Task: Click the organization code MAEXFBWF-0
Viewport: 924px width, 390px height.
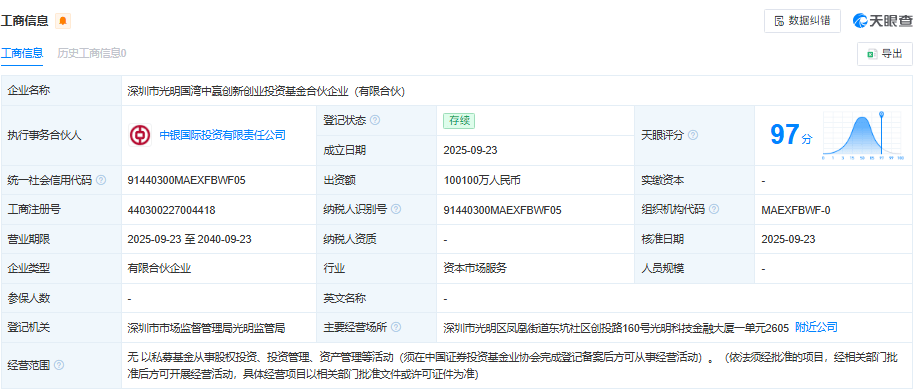Action: pyautogui.click(x=796, y=210)
